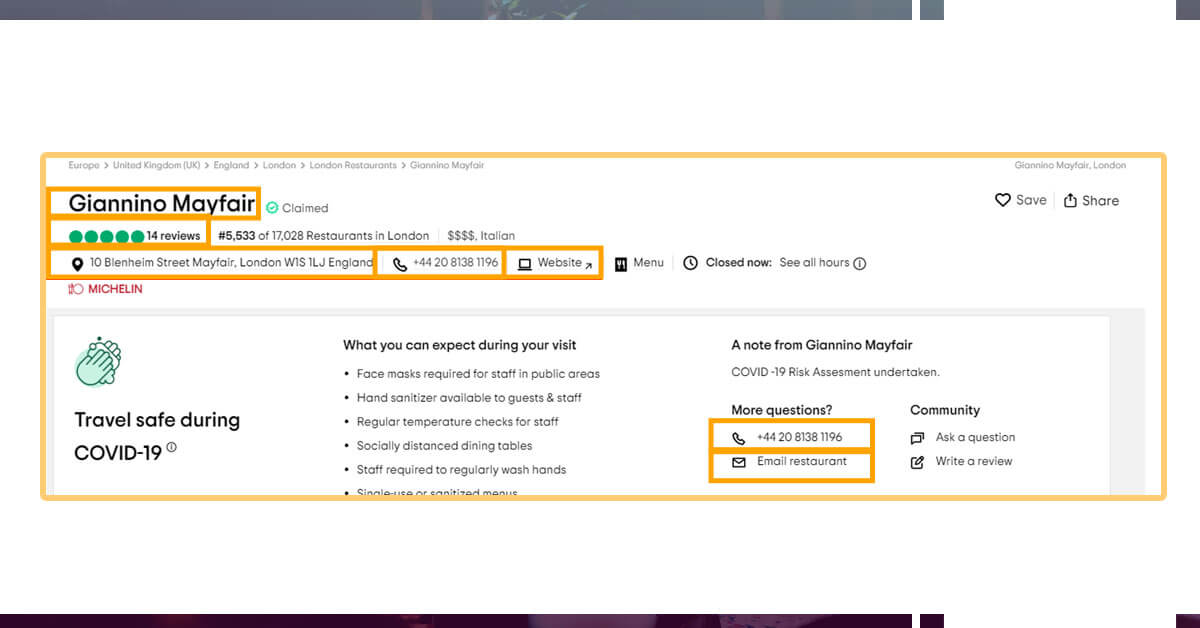Click the envelope icon for Email restaurant
1200x628 pixels.
(x=739, y=462)
